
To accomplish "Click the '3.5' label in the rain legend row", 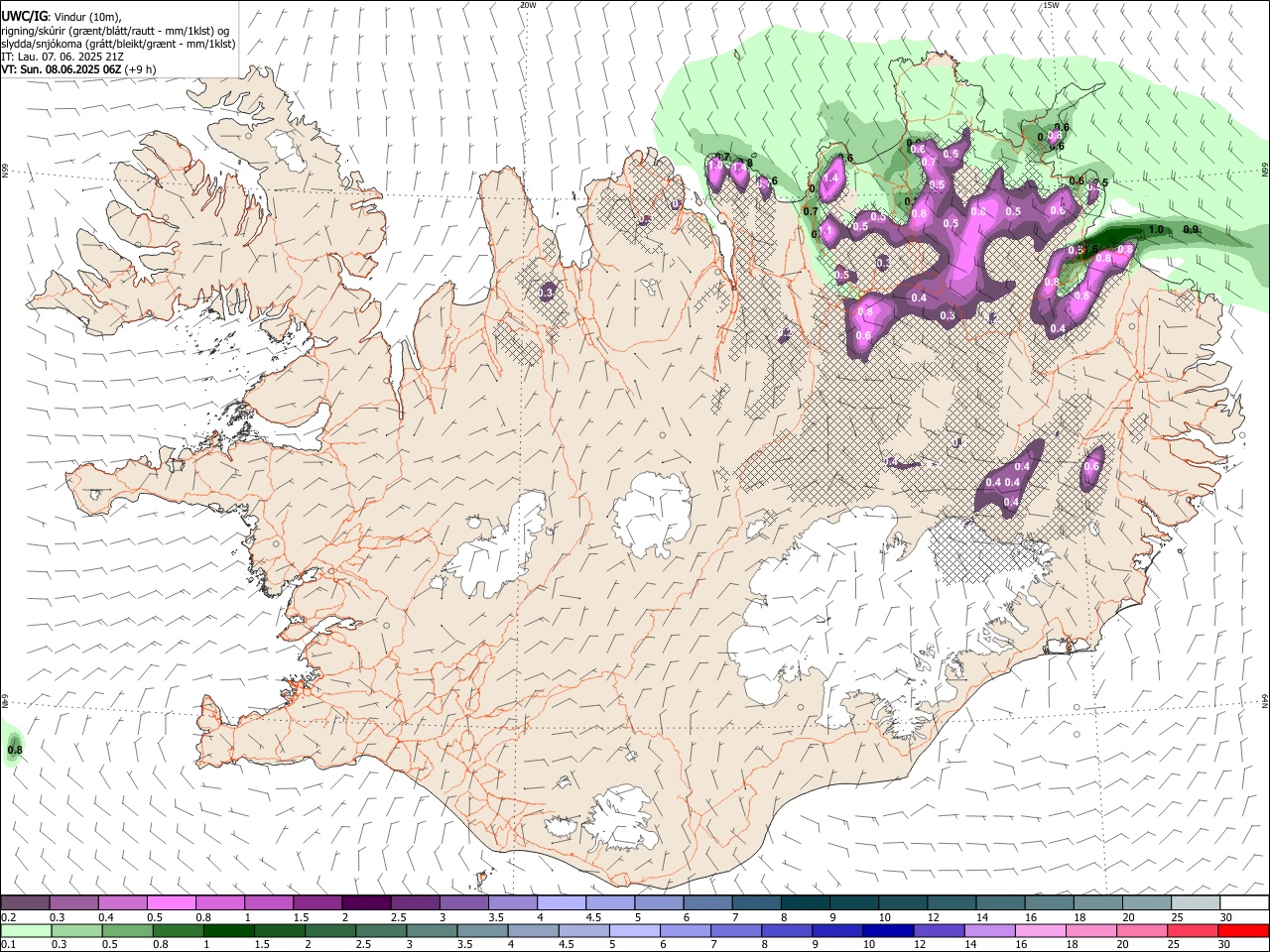I will point(465,944).
